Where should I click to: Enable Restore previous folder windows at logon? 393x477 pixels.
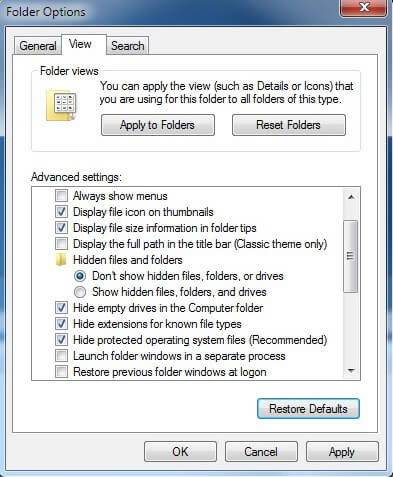point(61,371)
